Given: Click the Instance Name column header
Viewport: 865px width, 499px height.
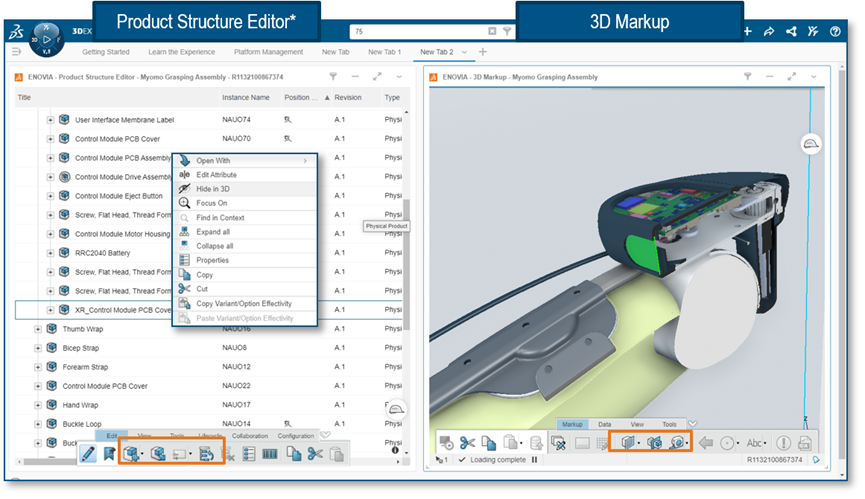Looking at the screenshot, I should pos(245,98).
